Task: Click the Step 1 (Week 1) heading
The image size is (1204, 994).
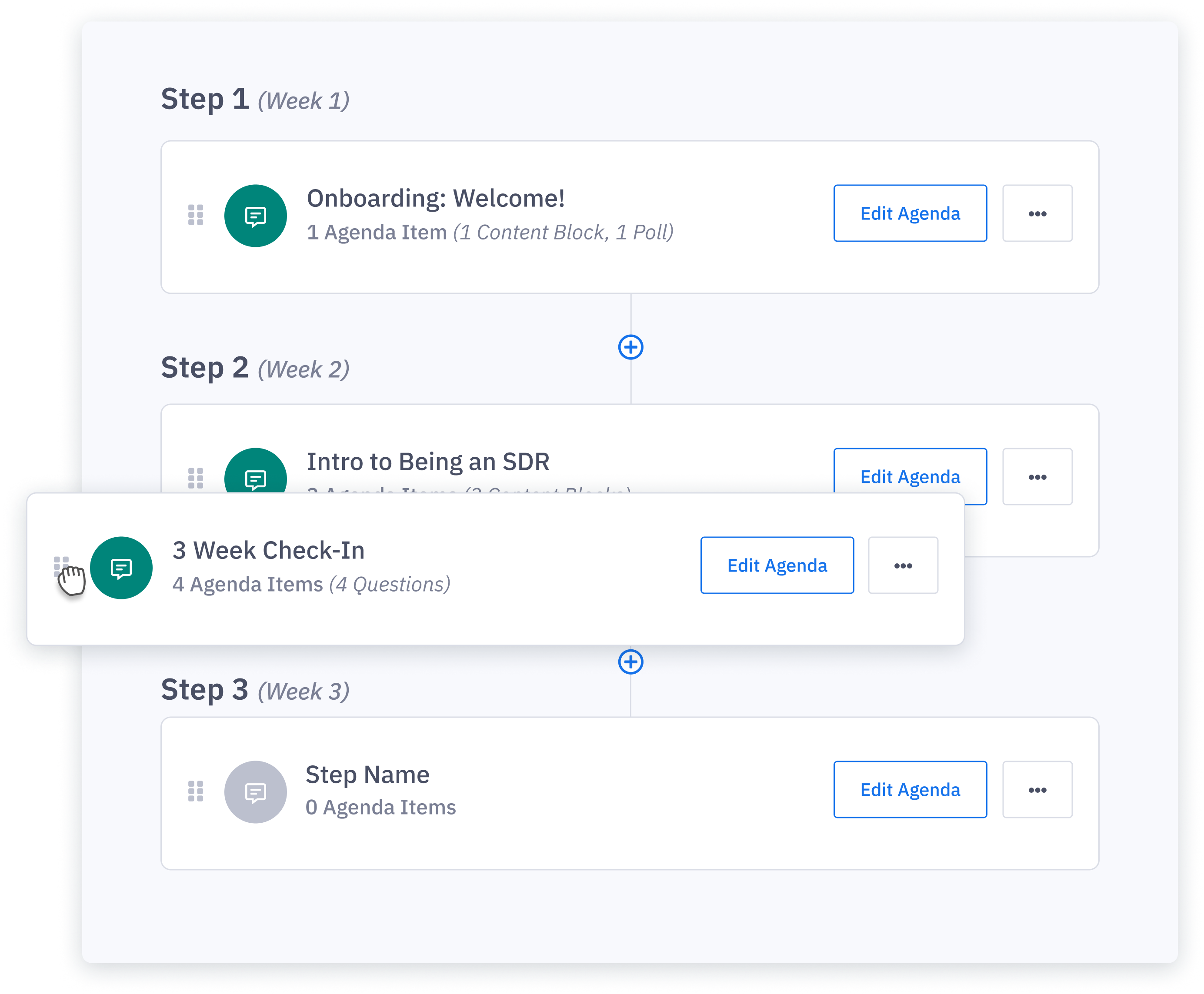Action: click(255, 100)
